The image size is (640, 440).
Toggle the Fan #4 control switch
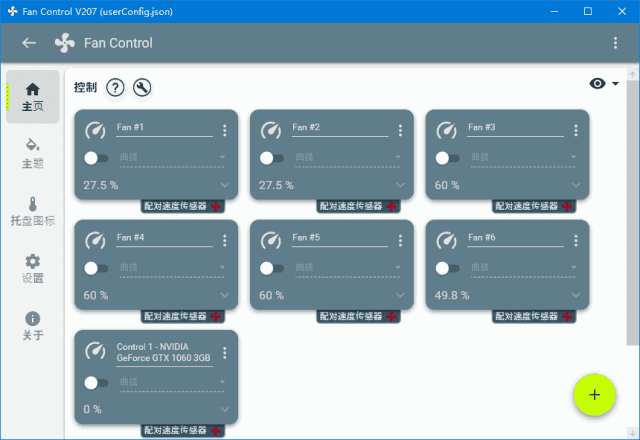click(96, 268)
